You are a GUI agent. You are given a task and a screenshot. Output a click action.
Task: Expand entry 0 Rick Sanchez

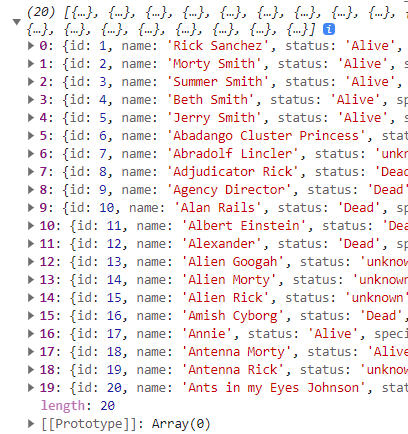31,45
